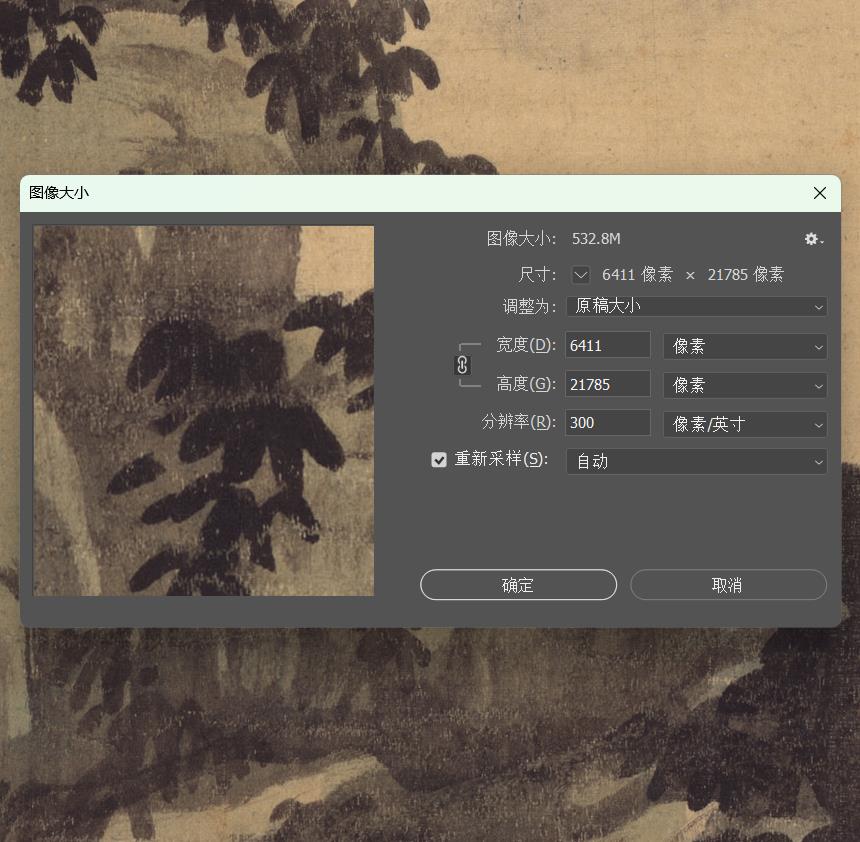Open the gear settings menu in dialog
The width and height of the screenshot is (860, 842).
pos(813,239)
